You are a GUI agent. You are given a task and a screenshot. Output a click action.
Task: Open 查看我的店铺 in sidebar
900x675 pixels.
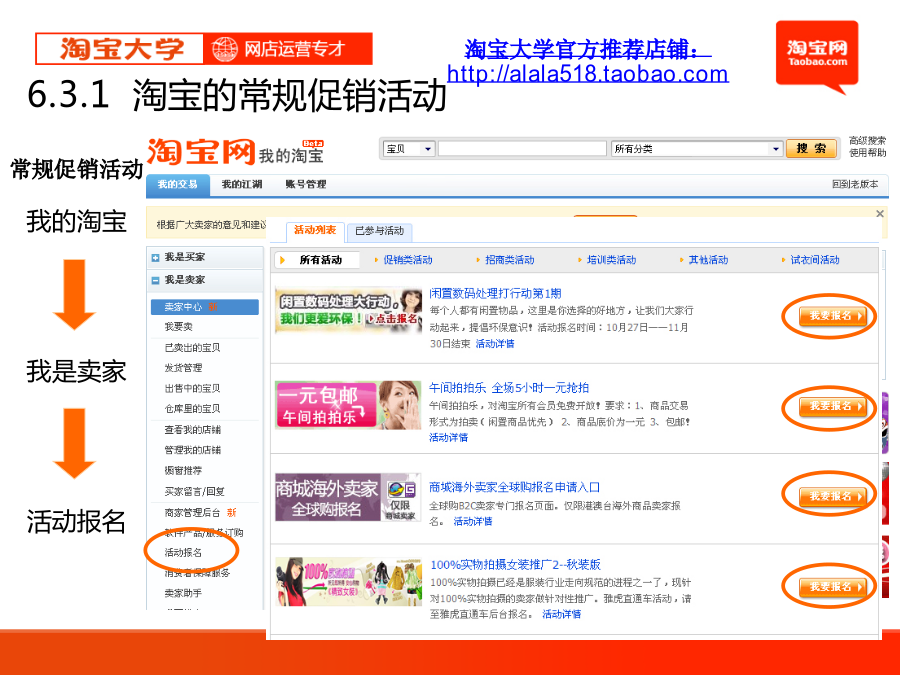[x=192, y=430]
